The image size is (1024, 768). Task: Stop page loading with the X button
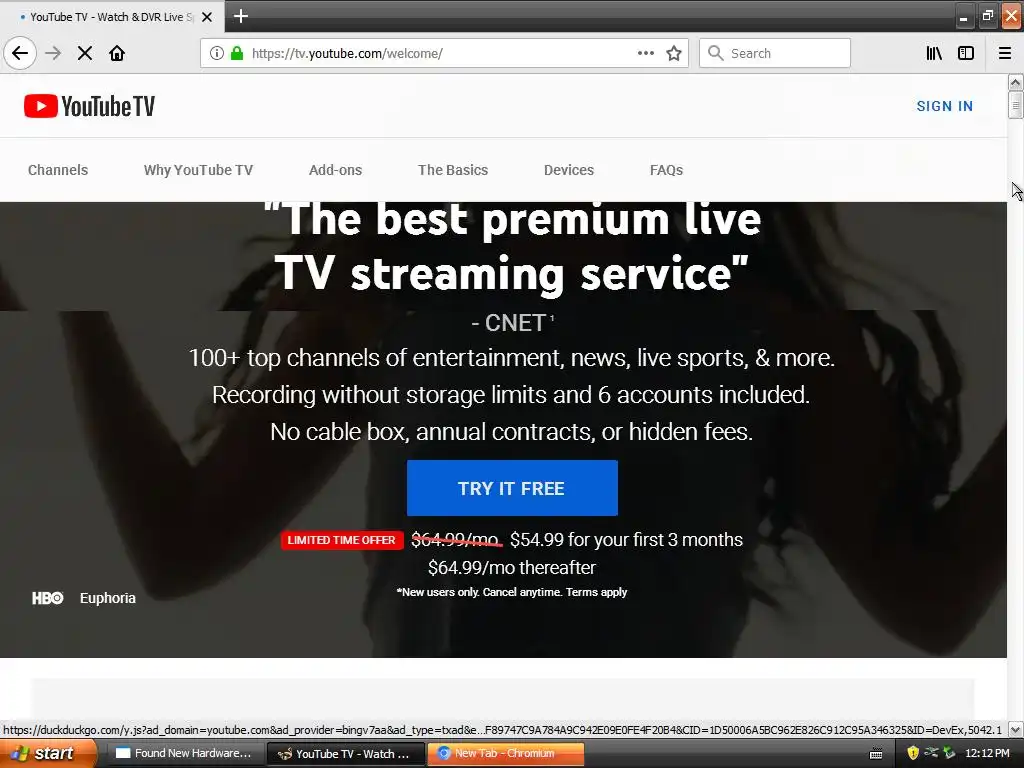click(x=85, y=53)
